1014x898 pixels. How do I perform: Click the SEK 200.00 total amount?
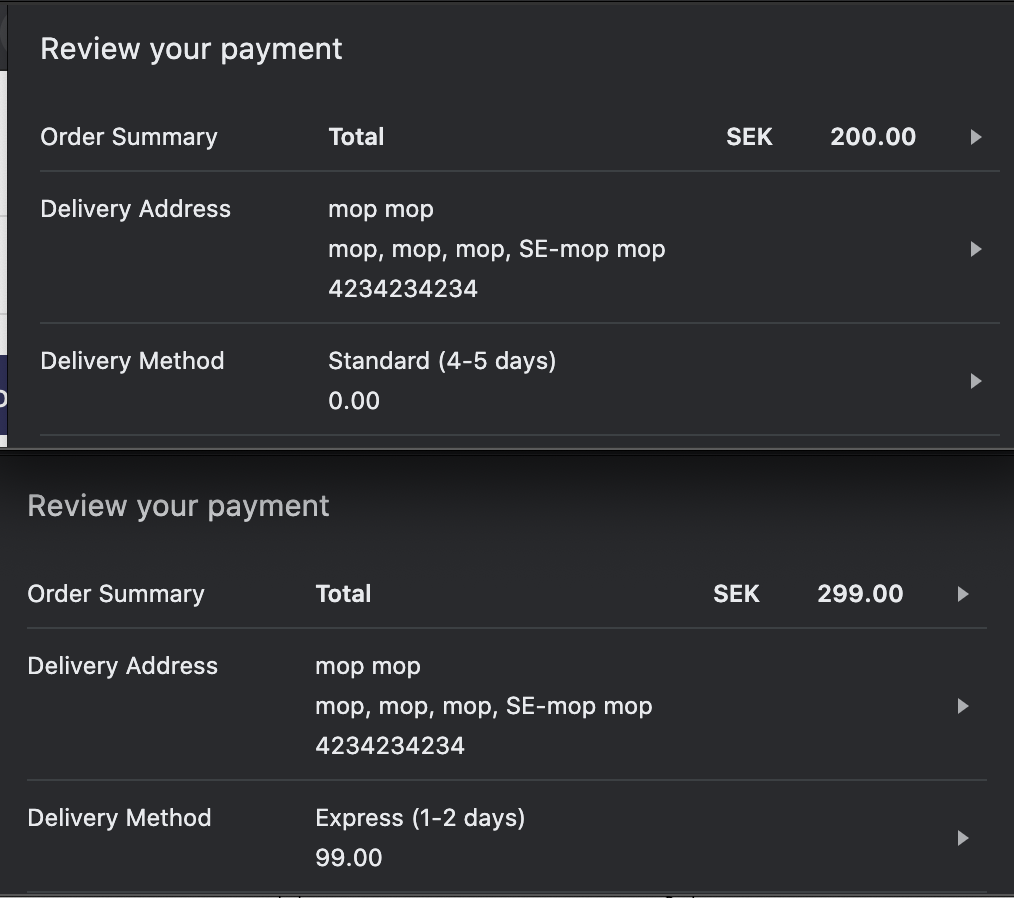click(872, 137)
